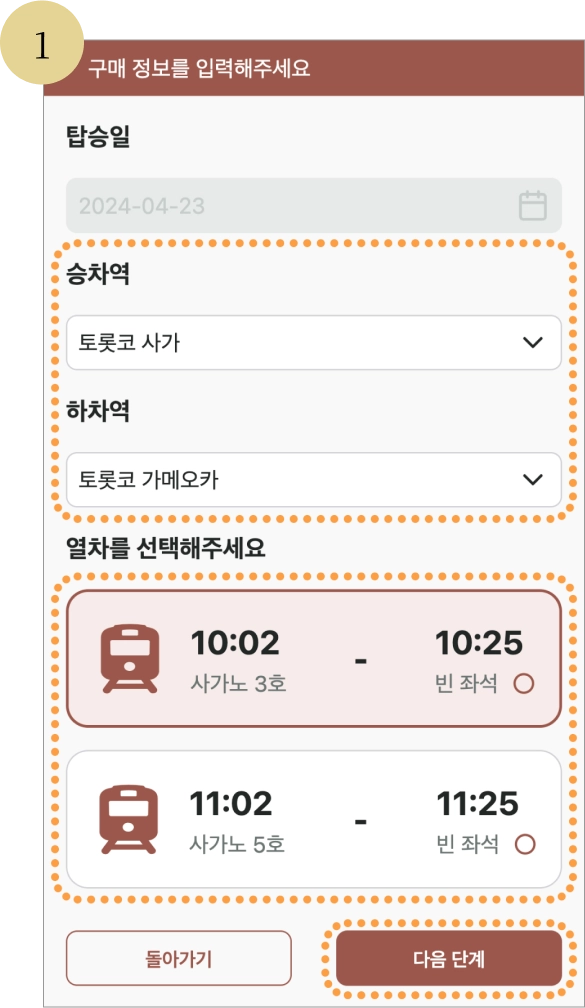Viewport: 585px width, 1008px height.
Task: Expand the 하차역 chevron arrow
Action: pos(532,480)
